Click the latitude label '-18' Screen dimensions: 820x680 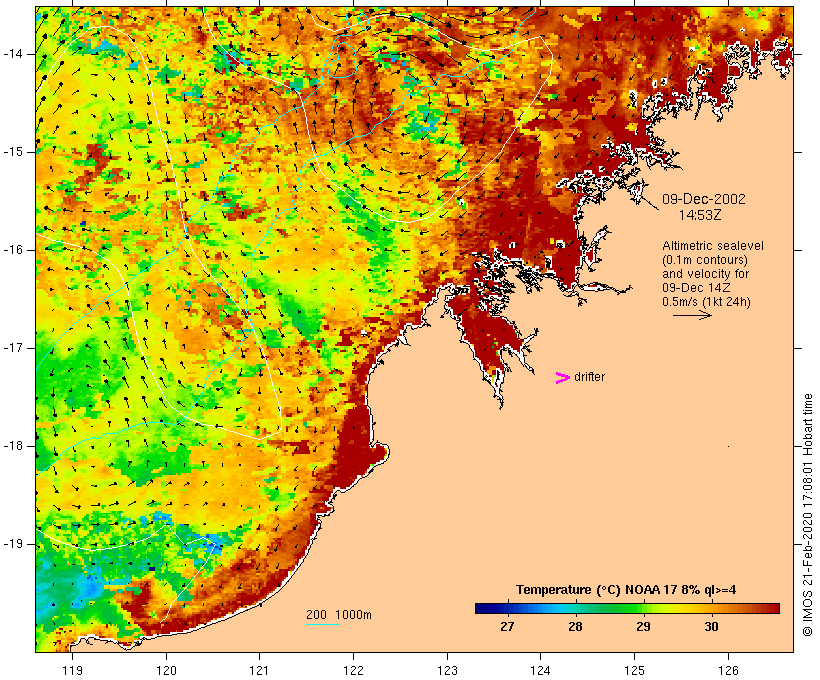click(x=12, y=446)
